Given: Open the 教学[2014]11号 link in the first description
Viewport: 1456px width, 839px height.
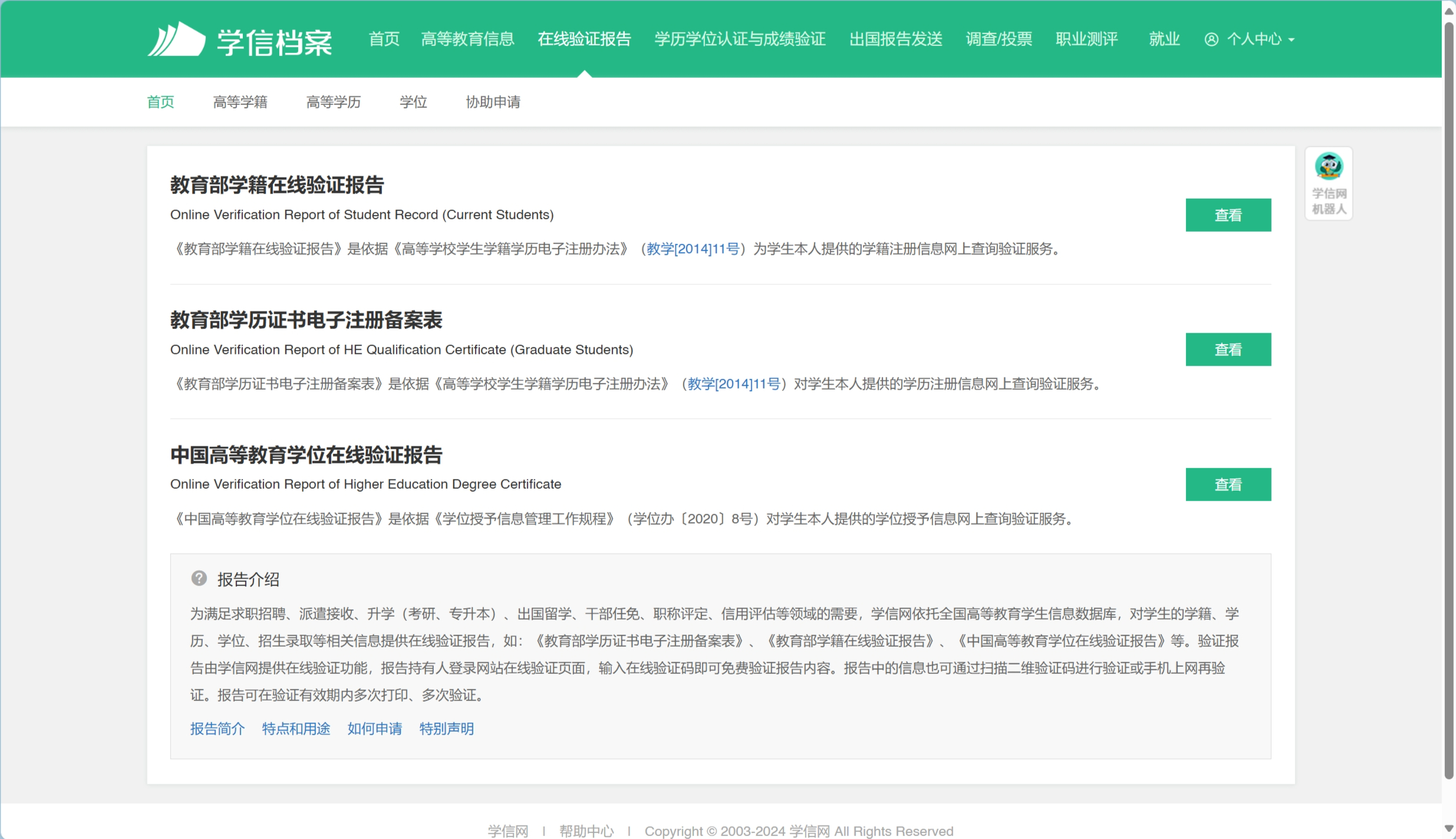Looking at the screenshot, I should click(x=693, y=249).
